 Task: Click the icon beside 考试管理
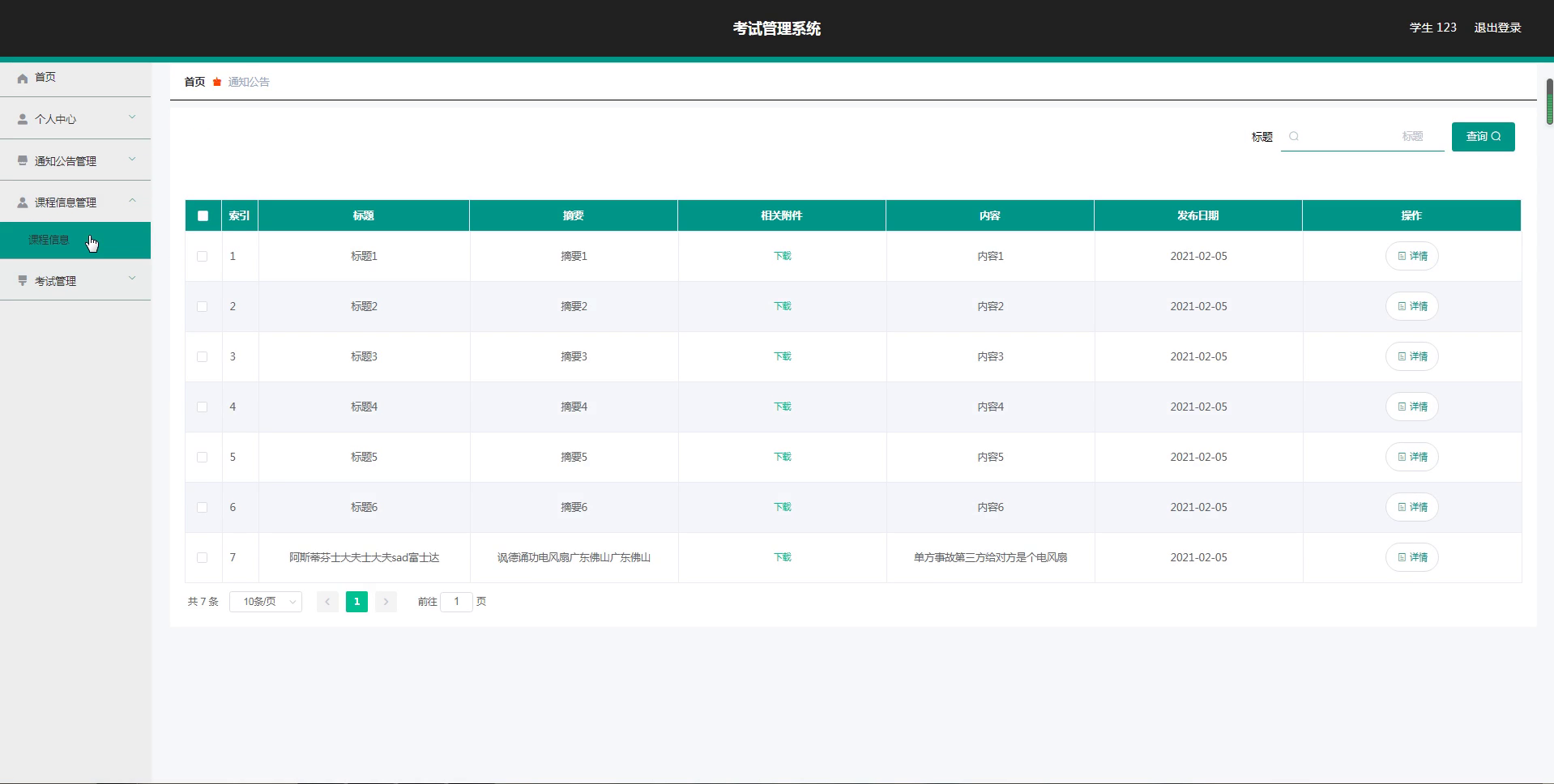coord(23,281)
